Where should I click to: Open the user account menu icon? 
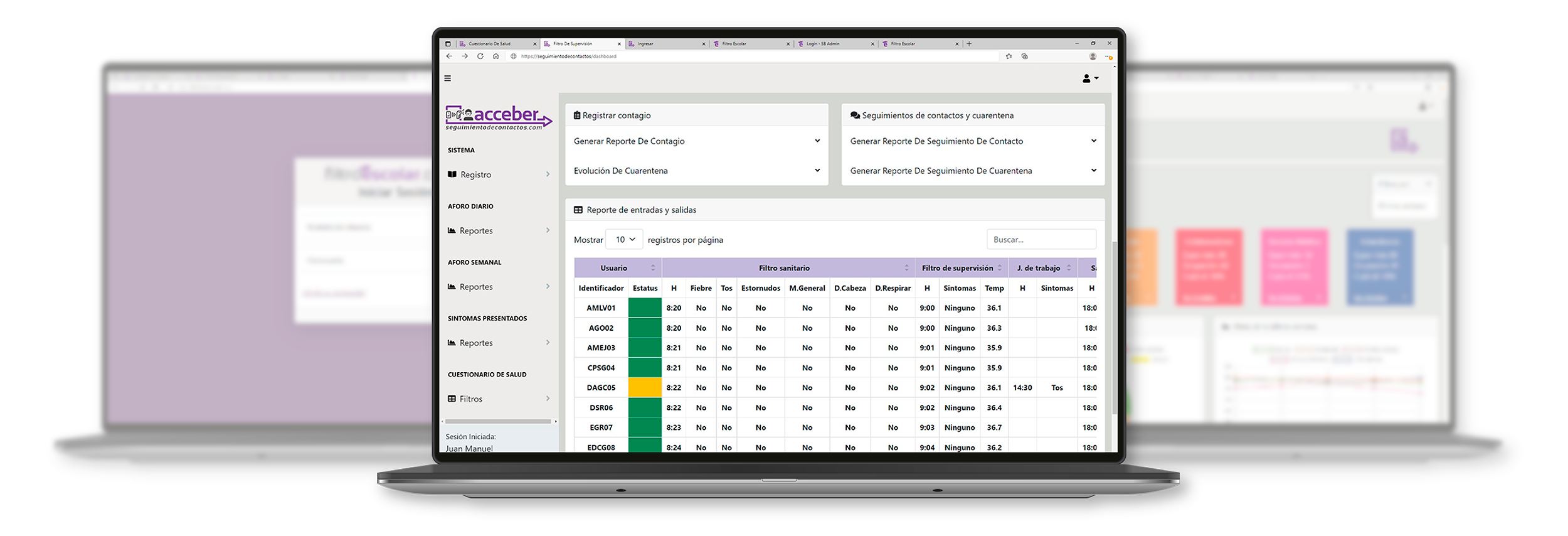tap(1090, 78)
